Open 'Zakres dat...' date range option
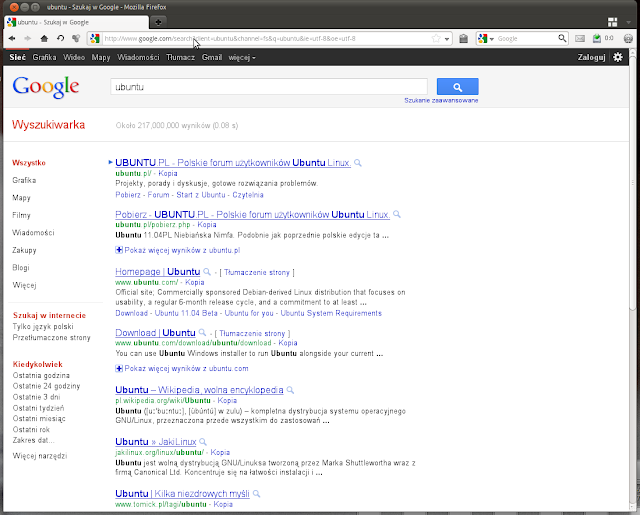 pyautogui.click(x=33, y=440)
